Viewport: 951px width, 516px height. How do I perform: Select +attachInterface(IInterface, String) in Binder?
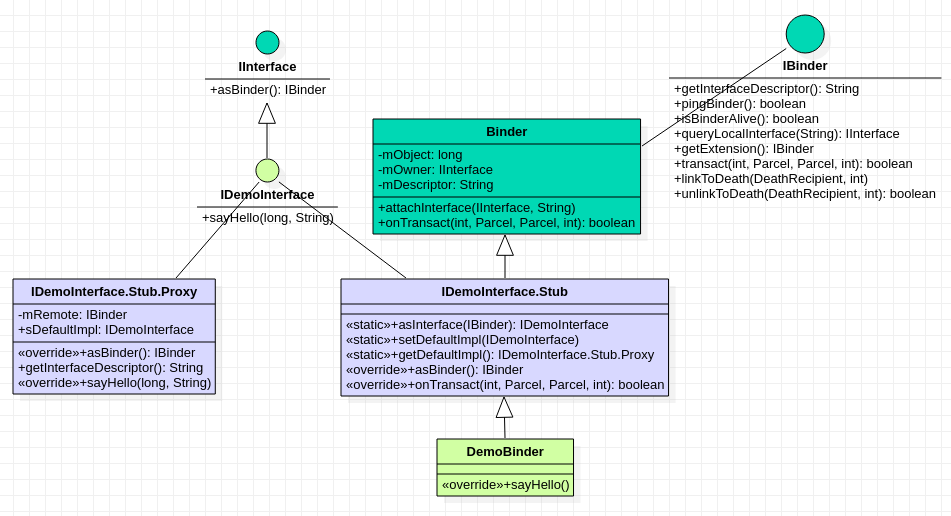coord(476,208)
